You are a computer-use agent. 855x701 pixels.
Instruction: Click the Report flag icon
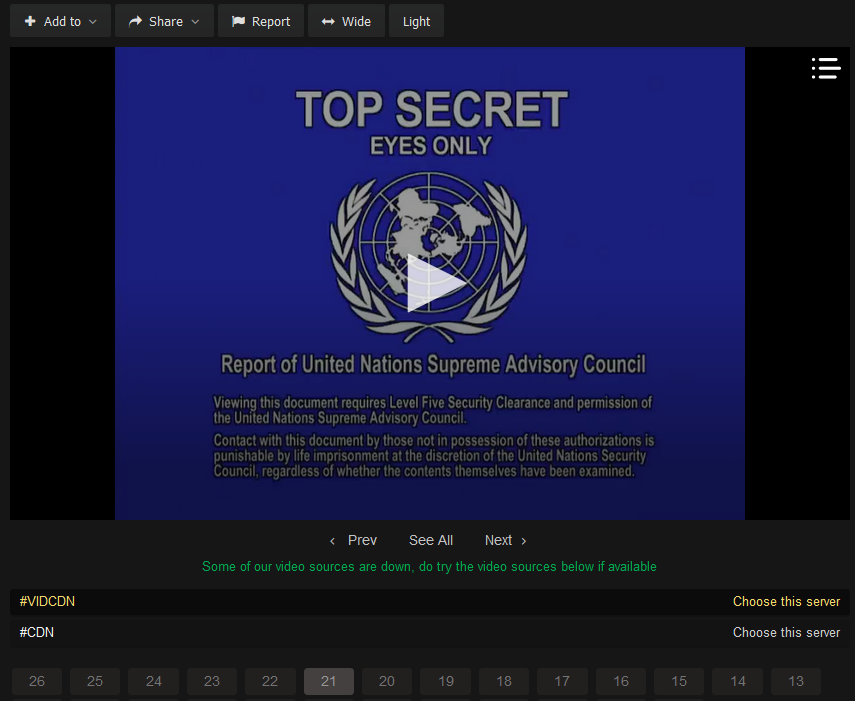click(x=238, y=21)
